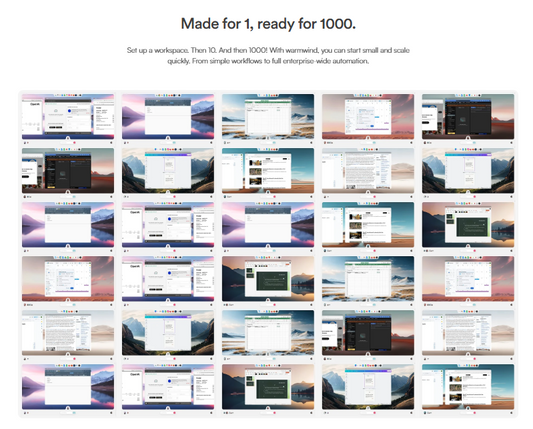Click the dock bar atop top-left workspace
533x429 pixels.
coord(68,96)
